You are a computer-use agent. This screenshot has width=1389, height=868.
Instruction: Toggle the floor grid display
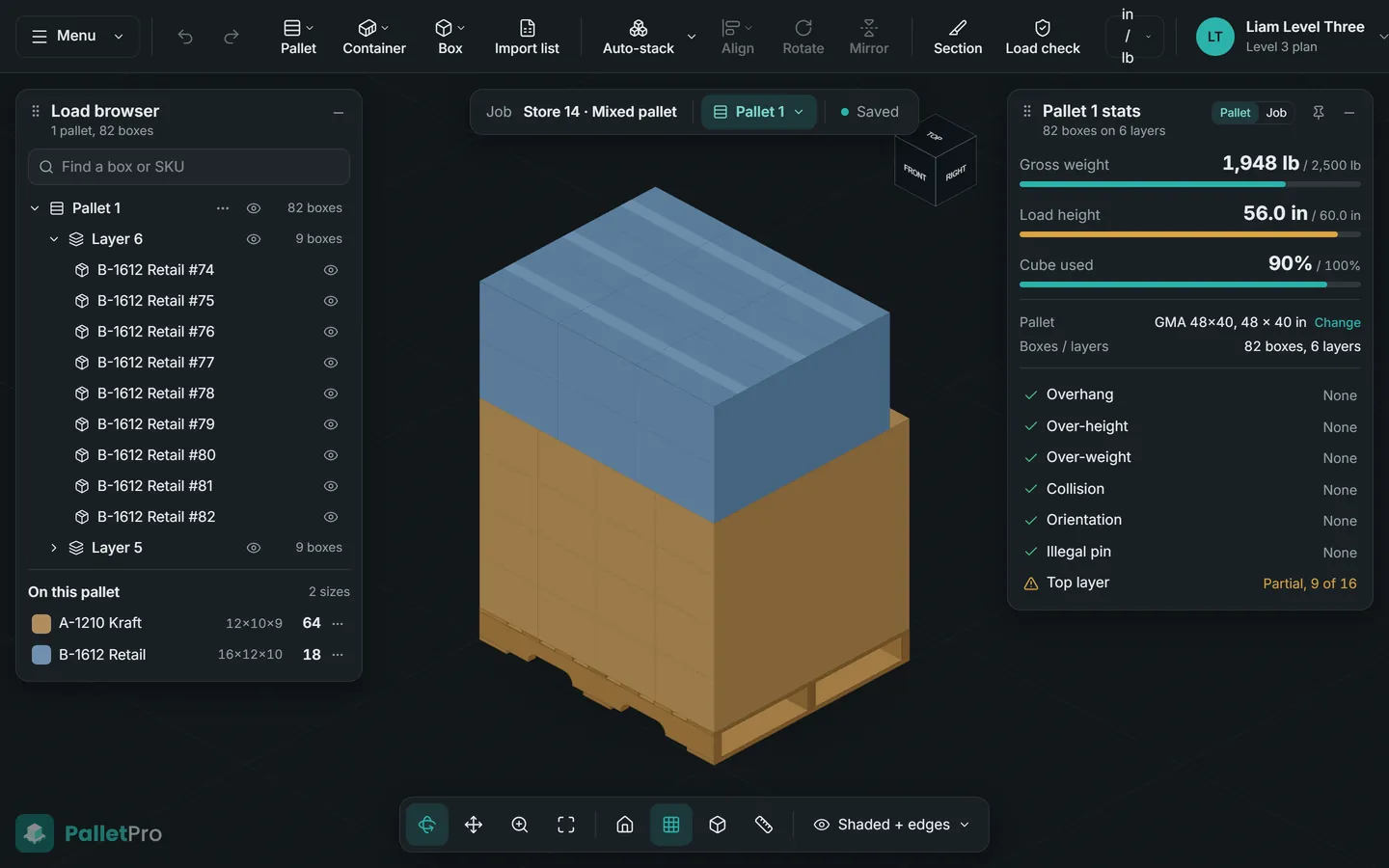click(671, 825)
